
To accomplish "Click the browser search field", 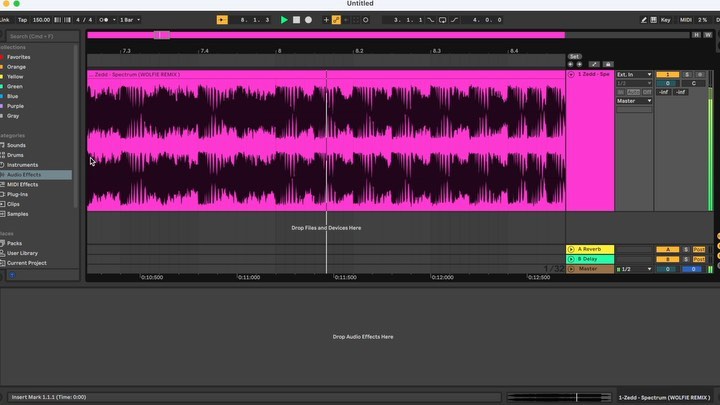I will [40, 36].
